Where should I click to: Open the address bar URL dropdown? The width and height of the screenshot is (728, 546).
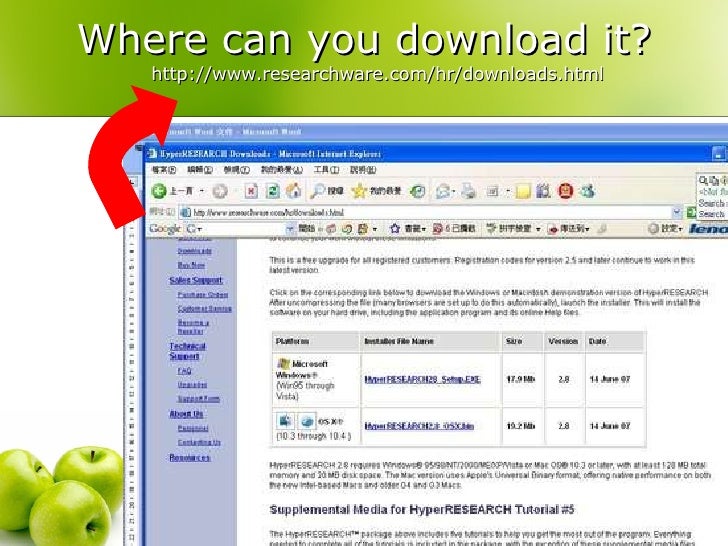coord(677,213)
